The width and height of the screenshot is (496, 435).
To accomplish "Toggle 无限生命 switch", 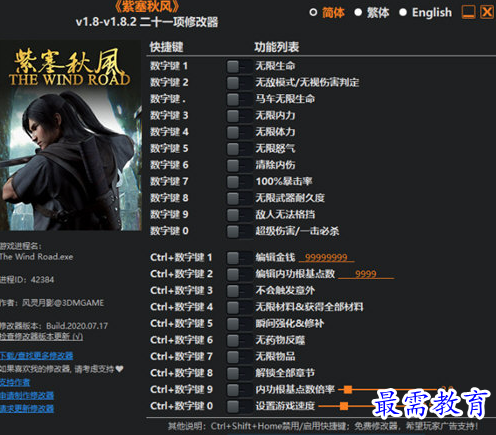I will [x=239, y=66].
